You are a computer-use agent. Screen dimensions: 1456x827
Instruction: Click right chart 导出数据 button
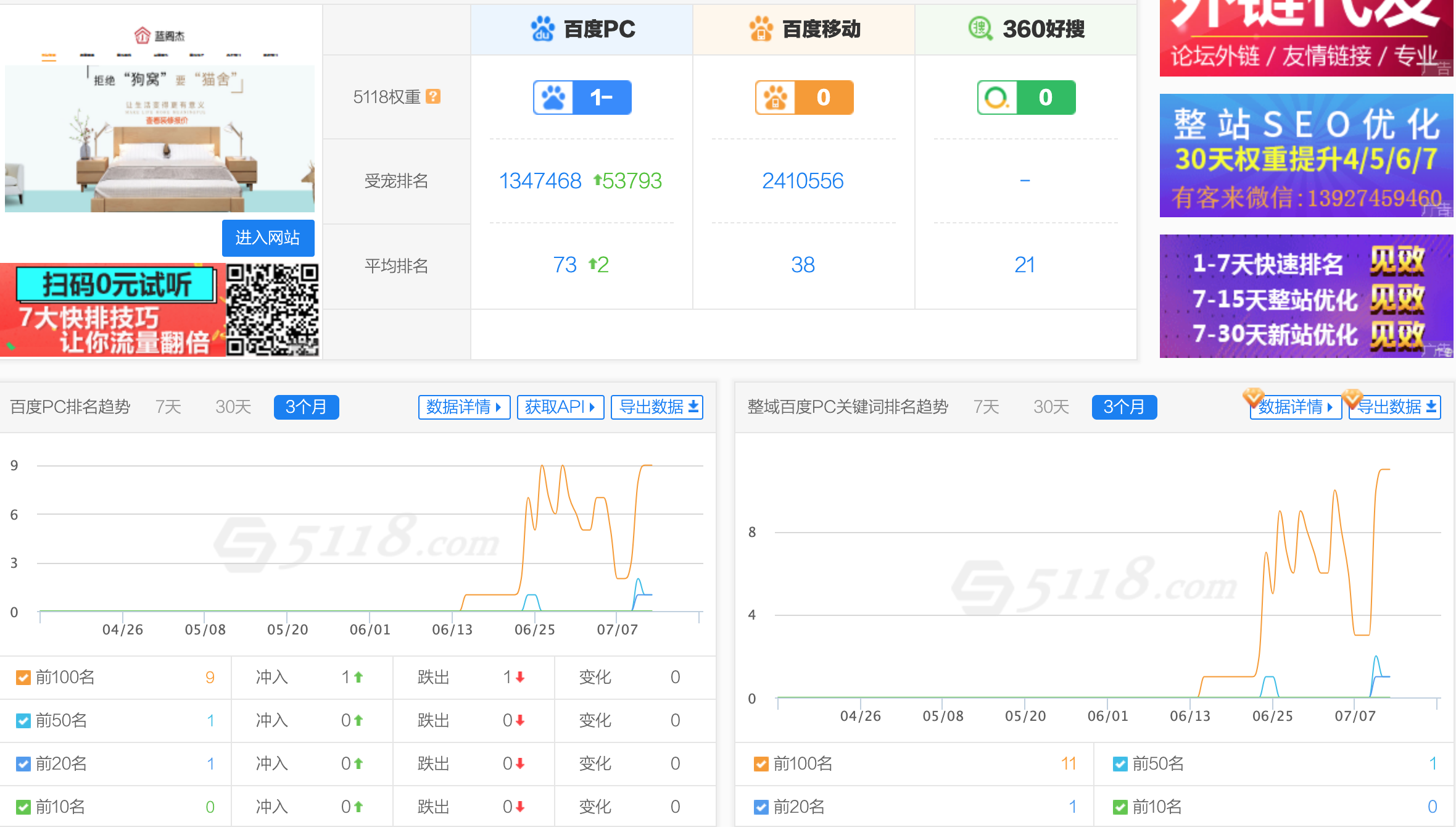[x=1395, y=407]
